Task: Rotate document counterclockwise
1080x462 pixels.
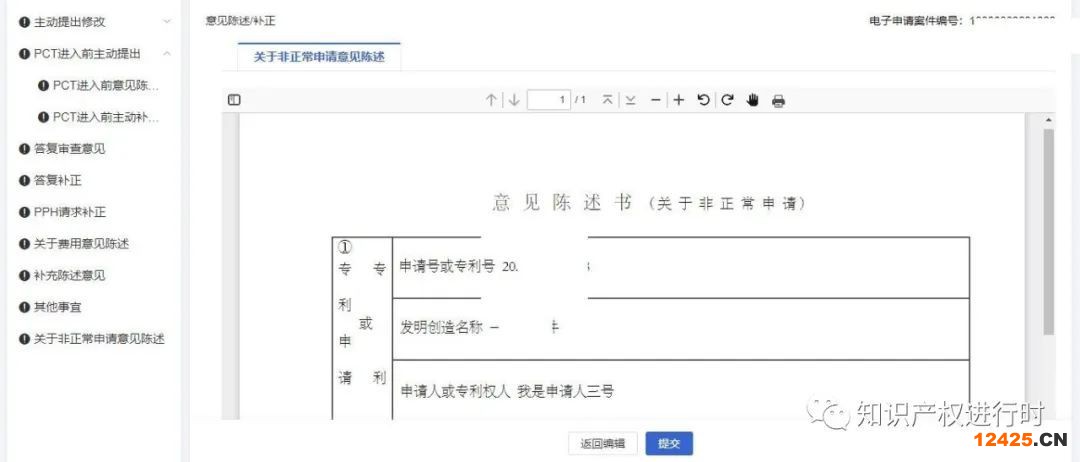Action: 704,100
